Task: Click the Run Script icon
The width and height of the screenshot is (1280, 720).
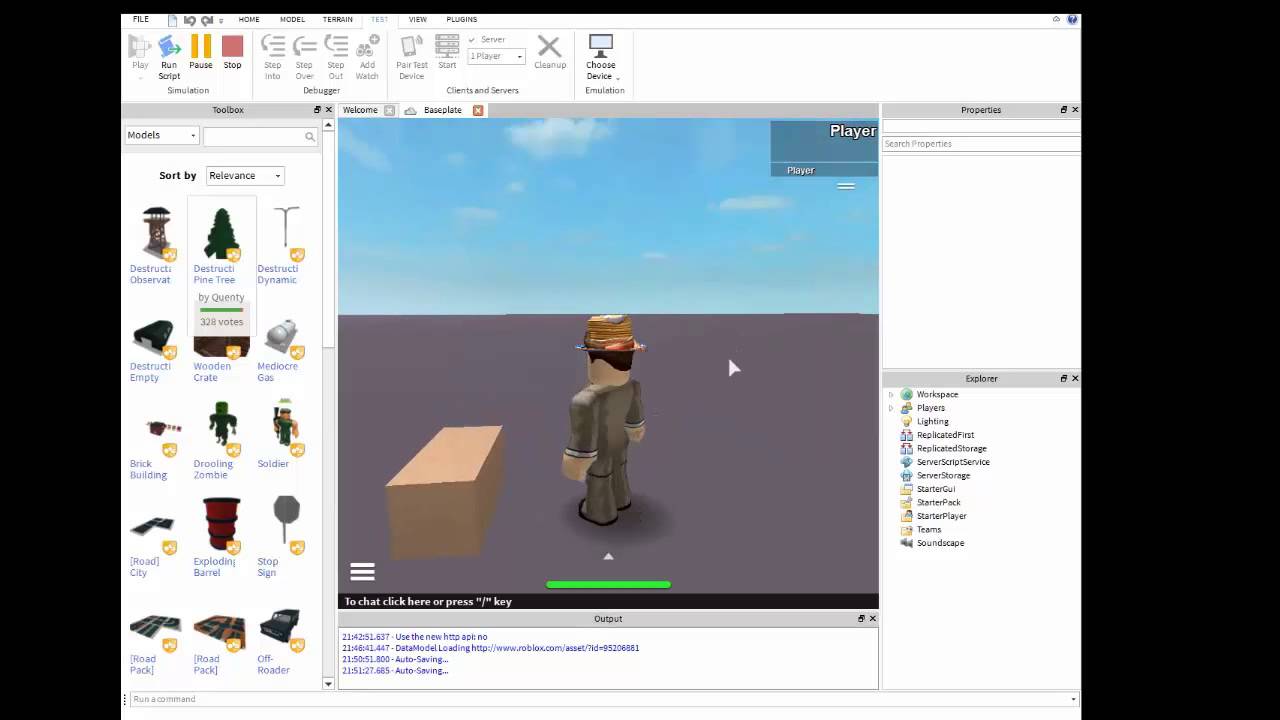Action: click(169, 46)
